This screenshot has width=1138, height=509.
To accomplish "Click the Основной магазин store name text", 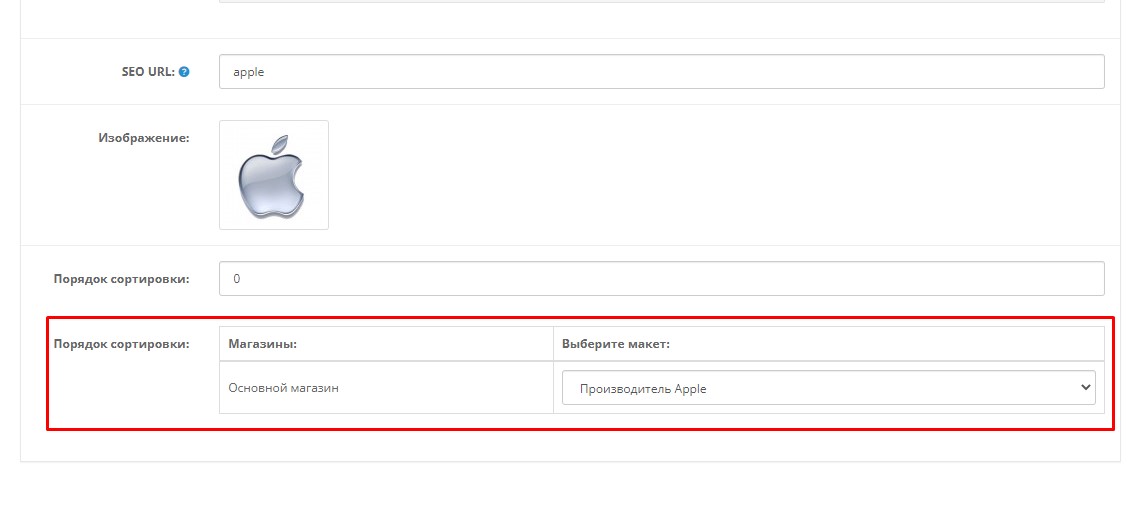I will 283,388.
